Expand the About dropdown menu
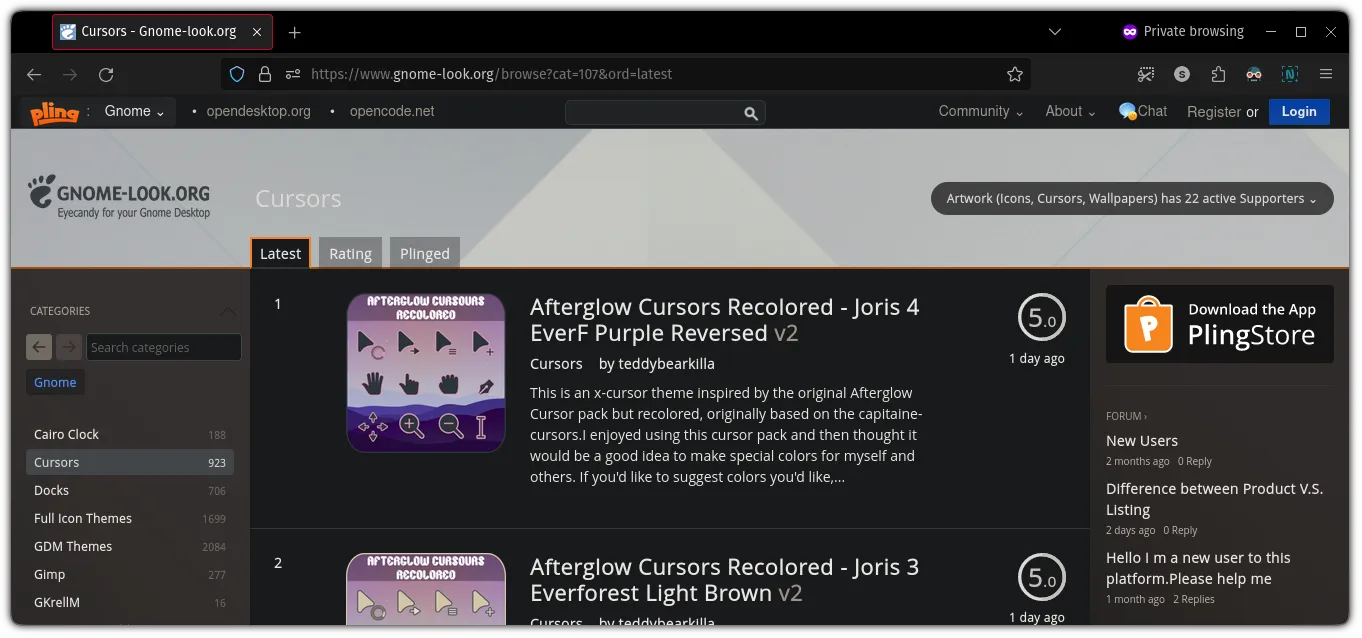 (x=1070, y=112)
